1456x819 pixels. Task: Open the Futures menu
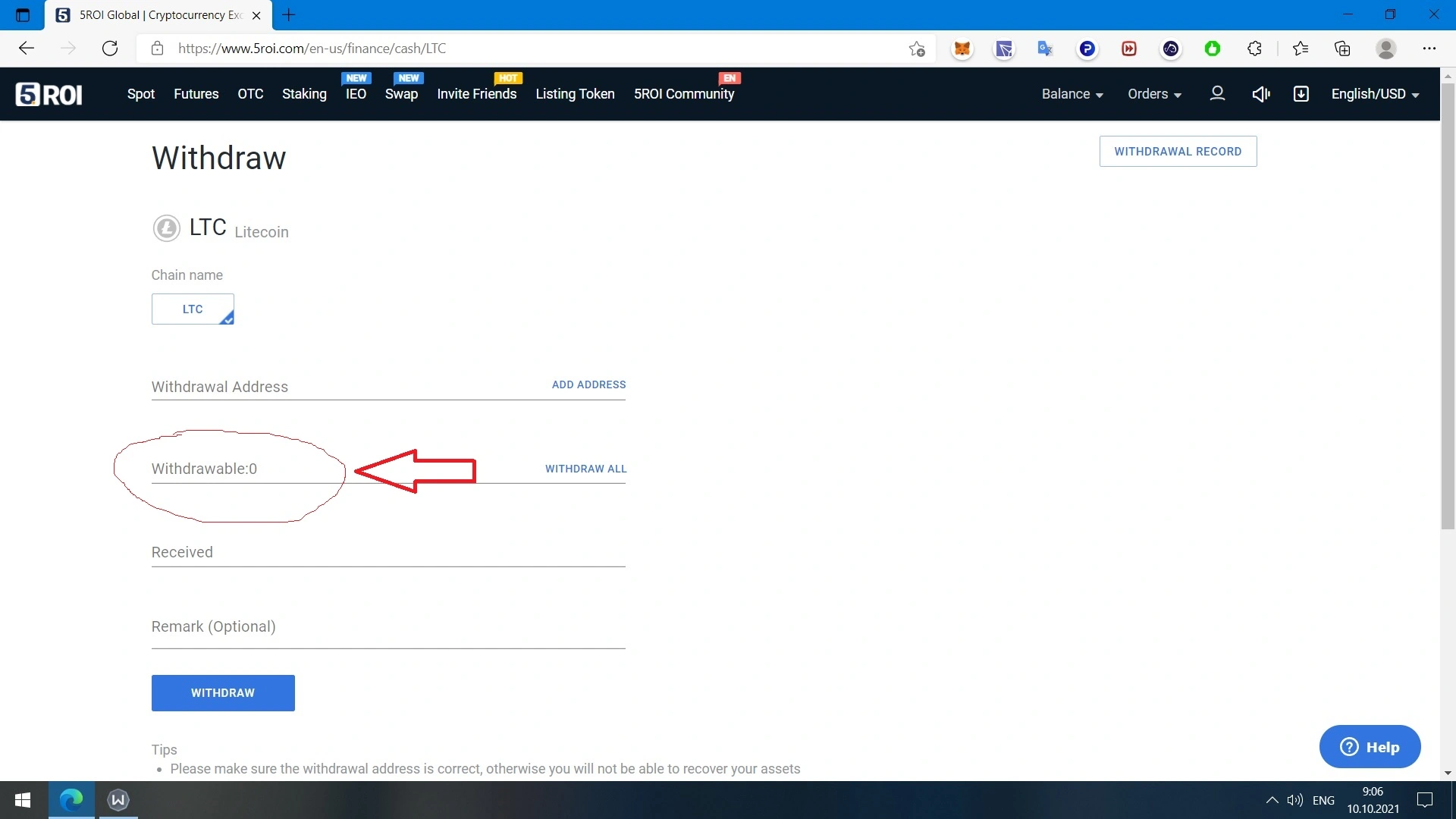[x=196, y=94]
